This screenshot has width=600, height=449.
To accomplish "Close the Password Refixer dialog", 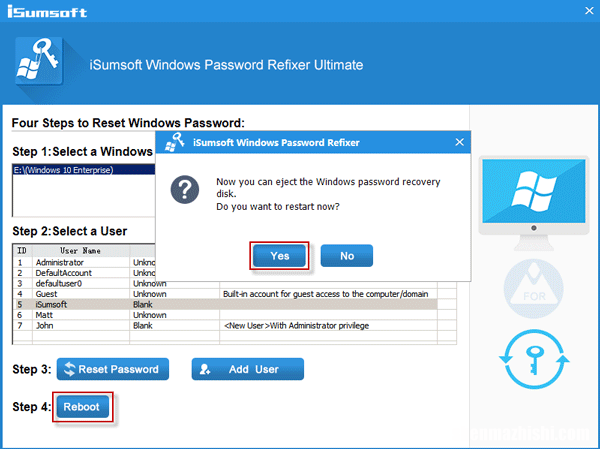I will click(x=459, y=143).
